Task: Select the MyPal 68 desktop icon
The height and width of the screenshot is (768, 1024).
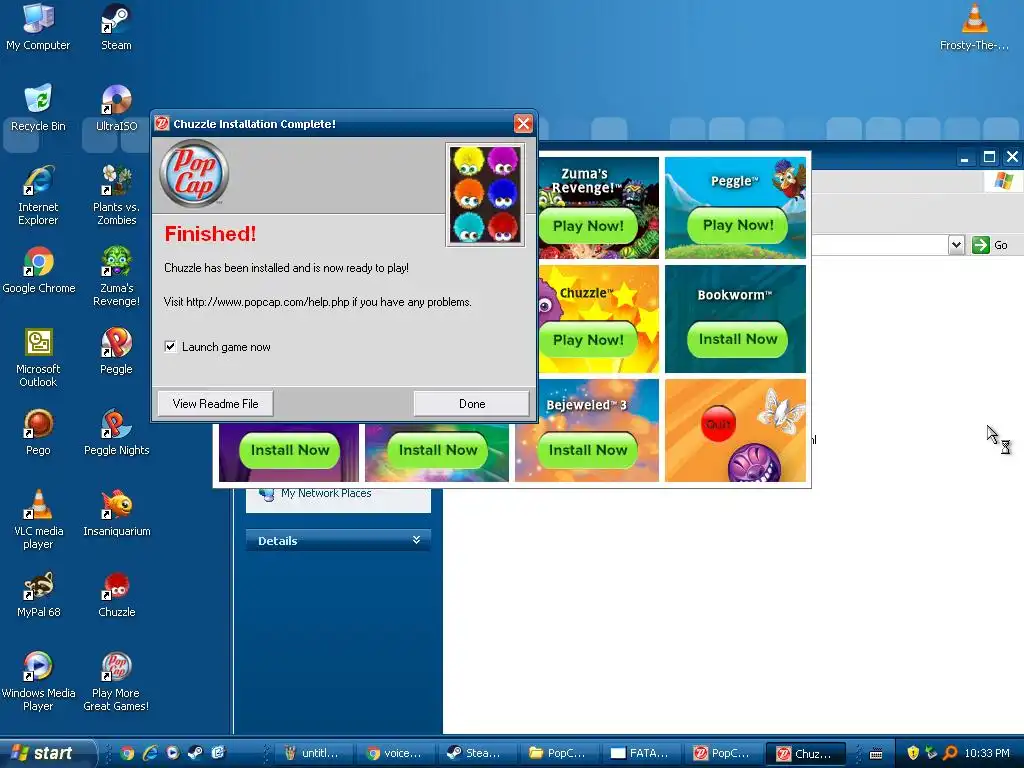Action: coord(38,594)
